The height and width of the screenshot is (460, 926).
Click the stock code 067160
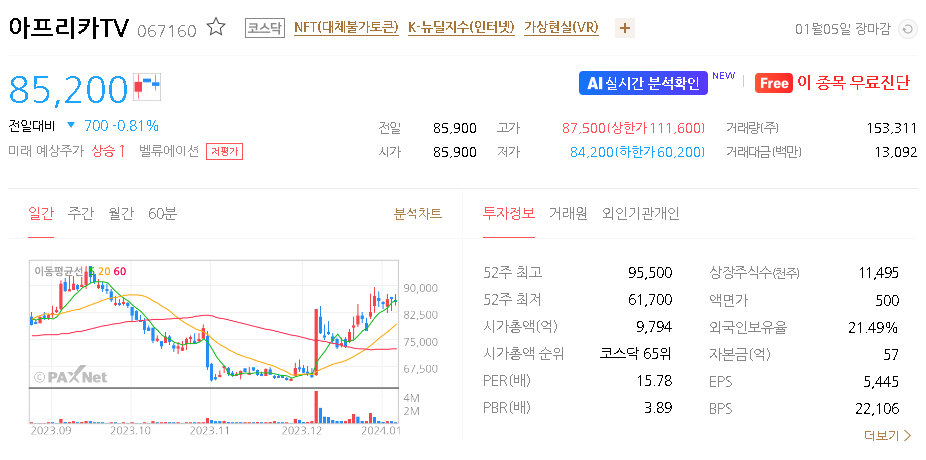167,31
